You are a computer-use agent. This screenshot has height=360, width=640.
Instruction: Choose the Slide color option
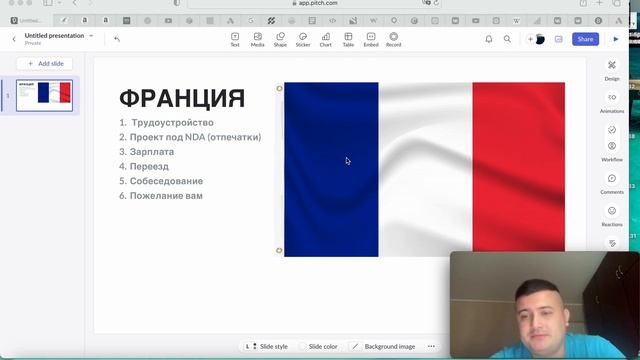point(318,347)
